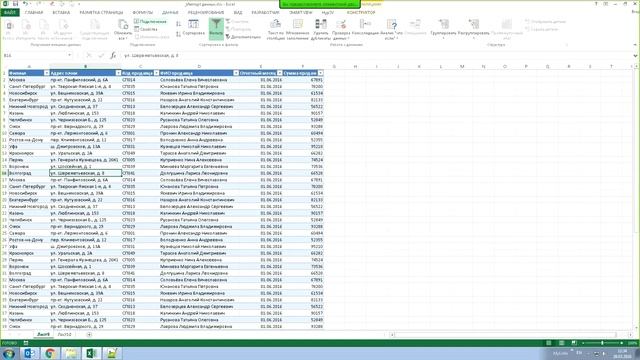
Task: Switch to КОНСТРУКТОР ribbon tab
Action: 361,13
